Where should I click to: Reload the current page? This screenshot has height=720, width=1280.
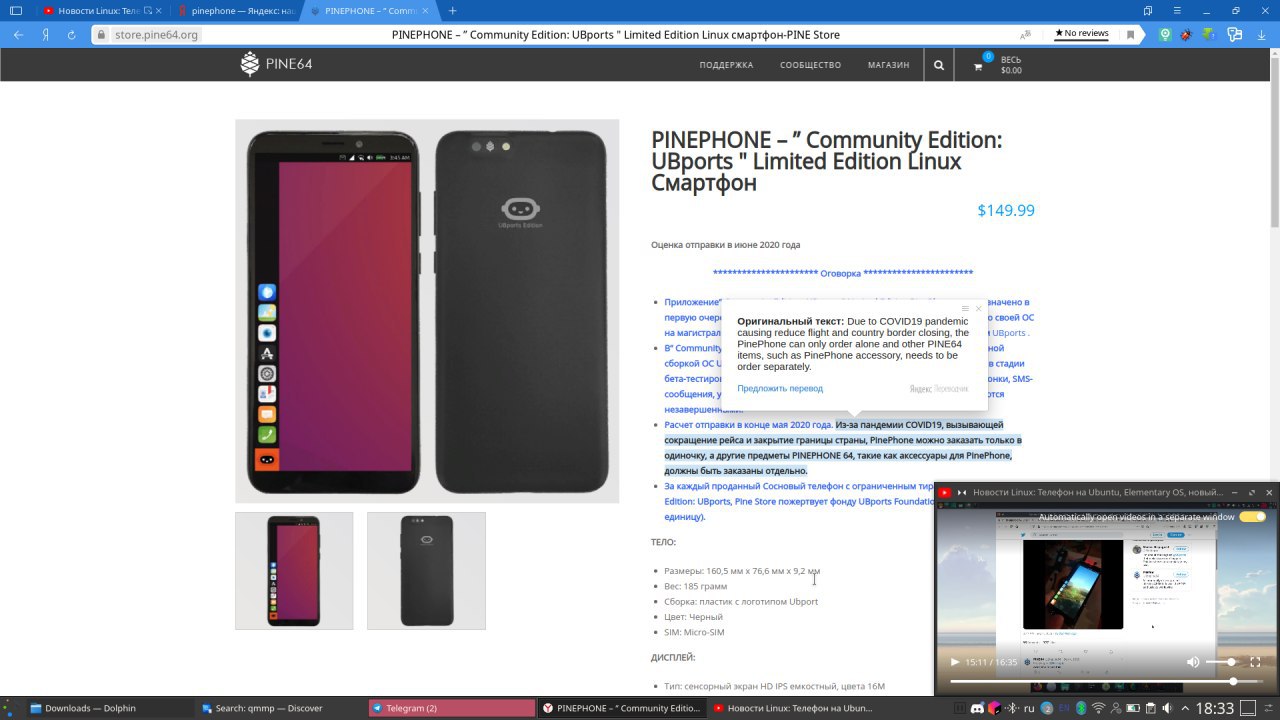pos(72,34)
